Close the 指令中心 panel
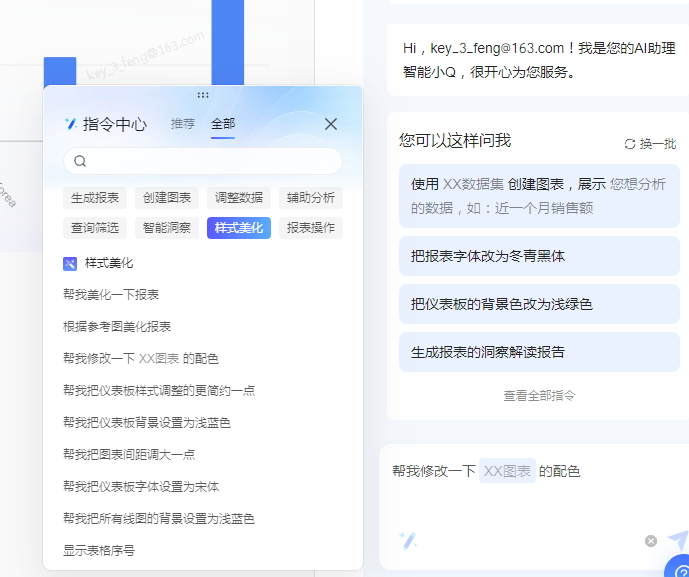689x577 pixels. 331,124
